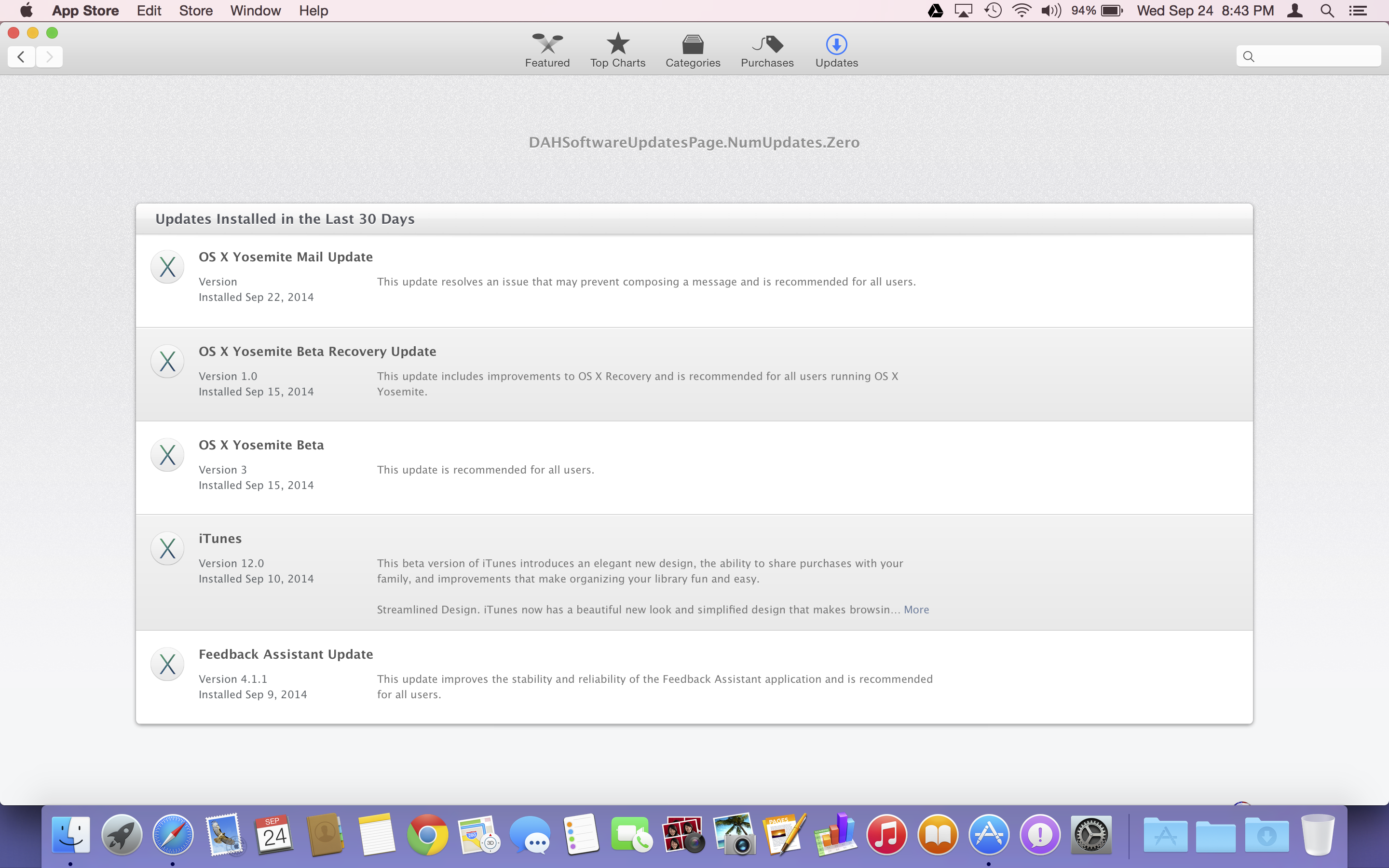Open Pages from the Dock
The image size is (1389, 868).
[785, 835]
